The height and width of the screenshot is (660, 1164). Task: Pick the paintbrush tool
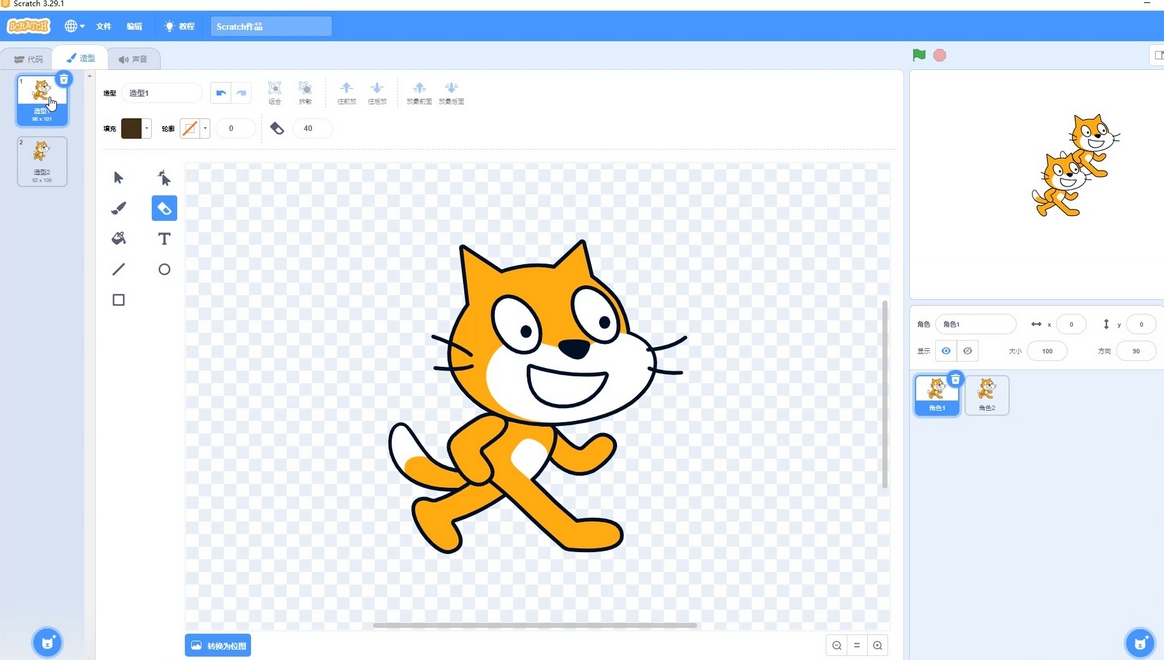(x=119, y=208)
